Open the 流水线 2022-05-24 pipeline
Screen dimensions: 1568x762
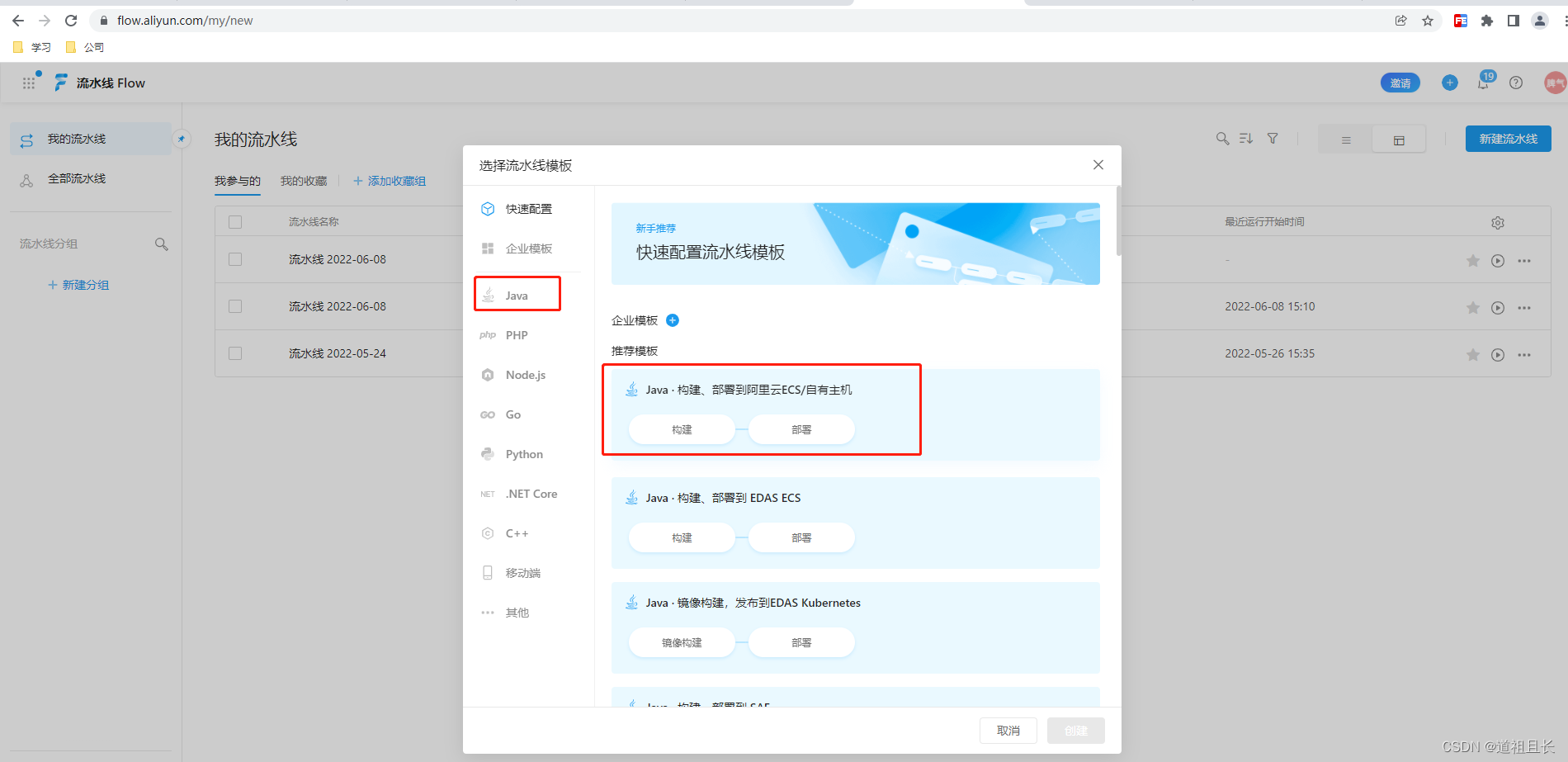[338, 353]
